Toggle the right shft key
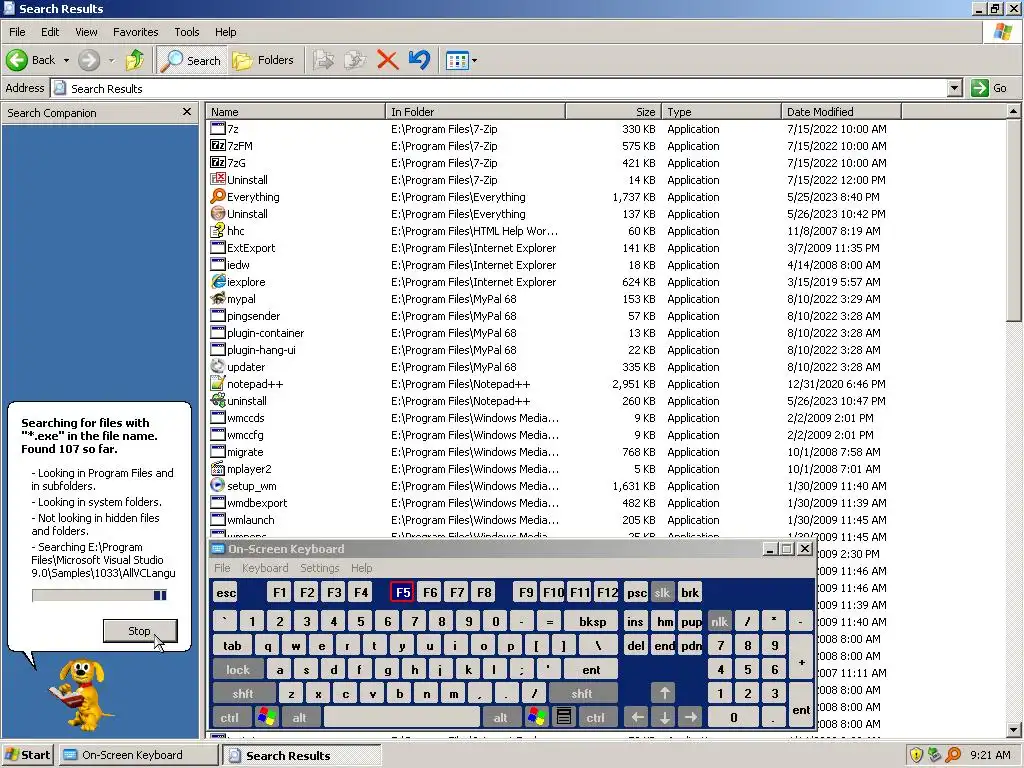Image resolution: width=1024 pixels, height=768 pixels. (582, 694)
